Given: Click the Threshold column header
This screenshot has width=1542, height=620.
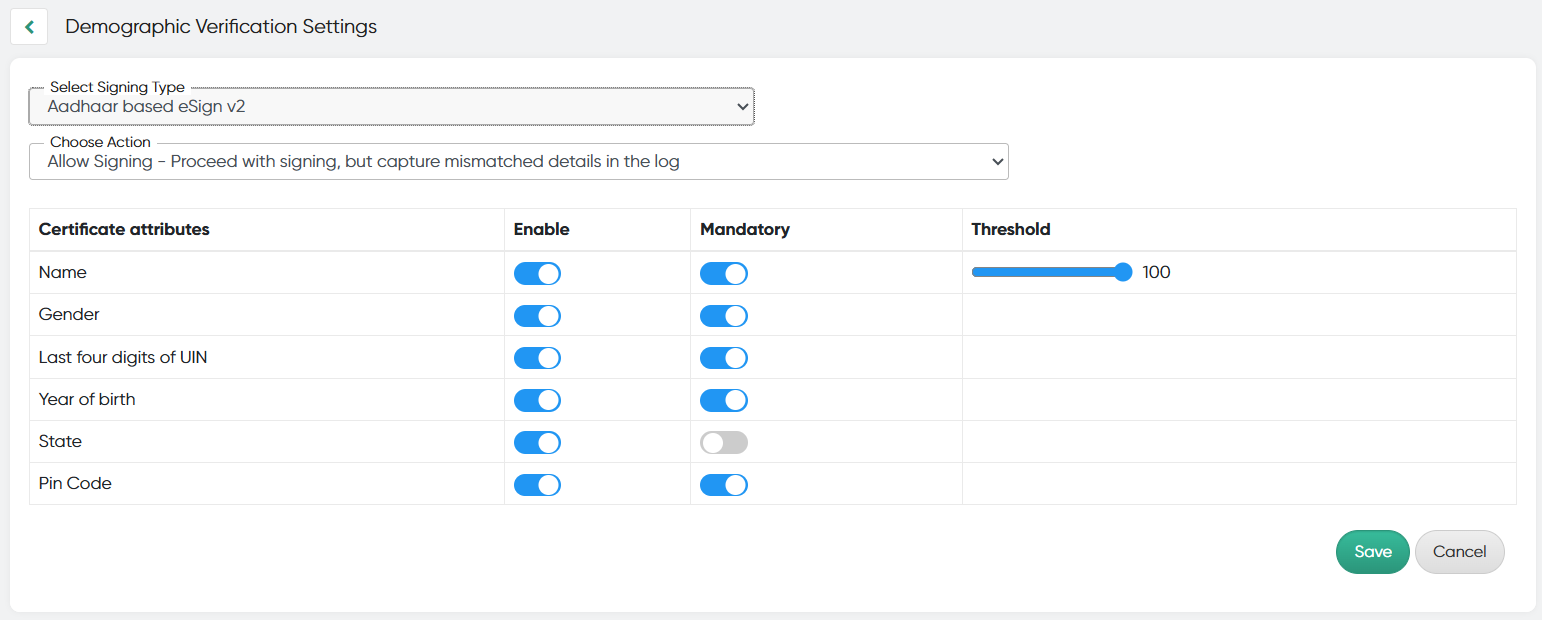Looking at the screenshot, I should click(1010, 229).
